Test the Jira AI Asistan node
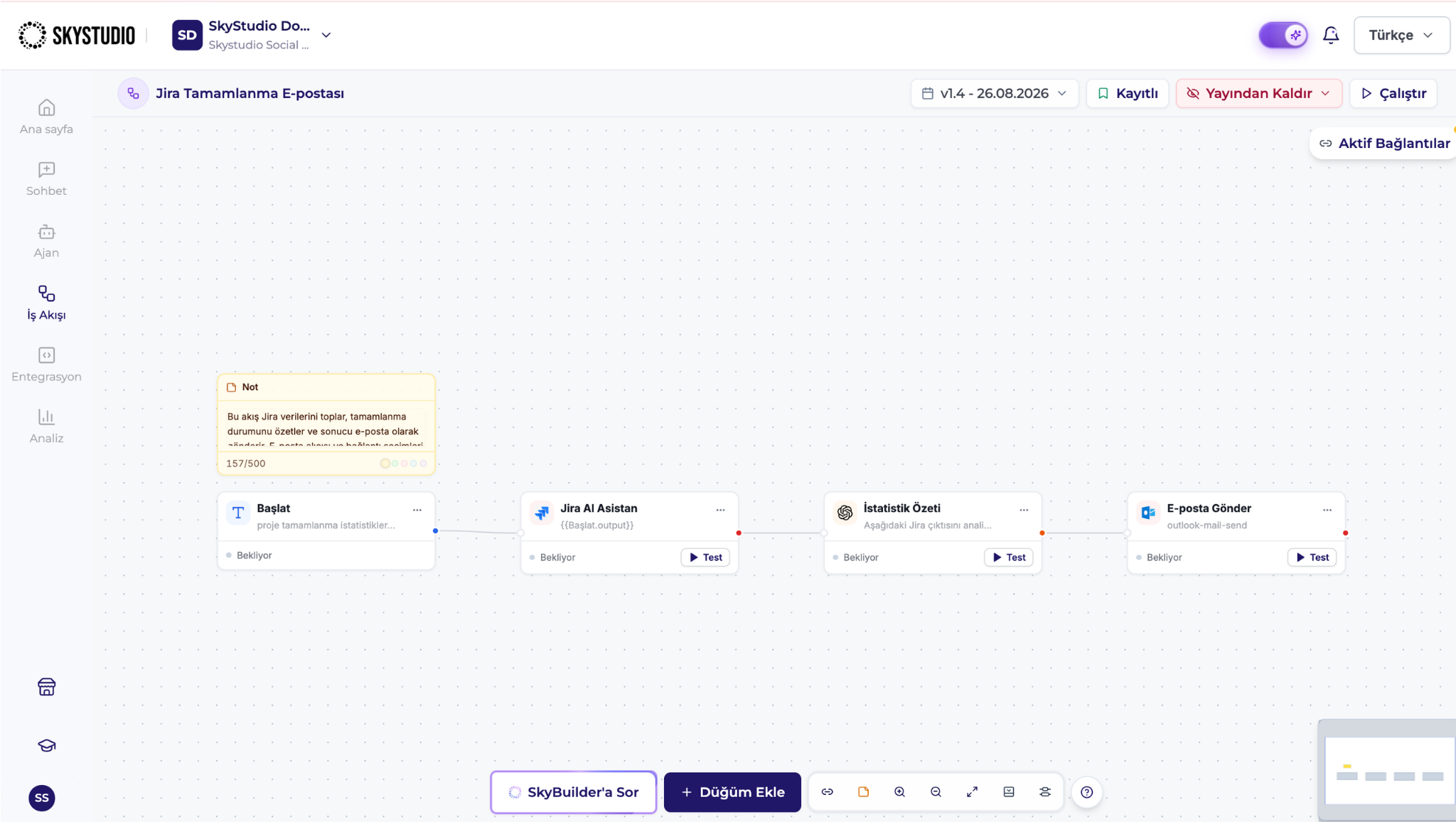 (705, 557)
